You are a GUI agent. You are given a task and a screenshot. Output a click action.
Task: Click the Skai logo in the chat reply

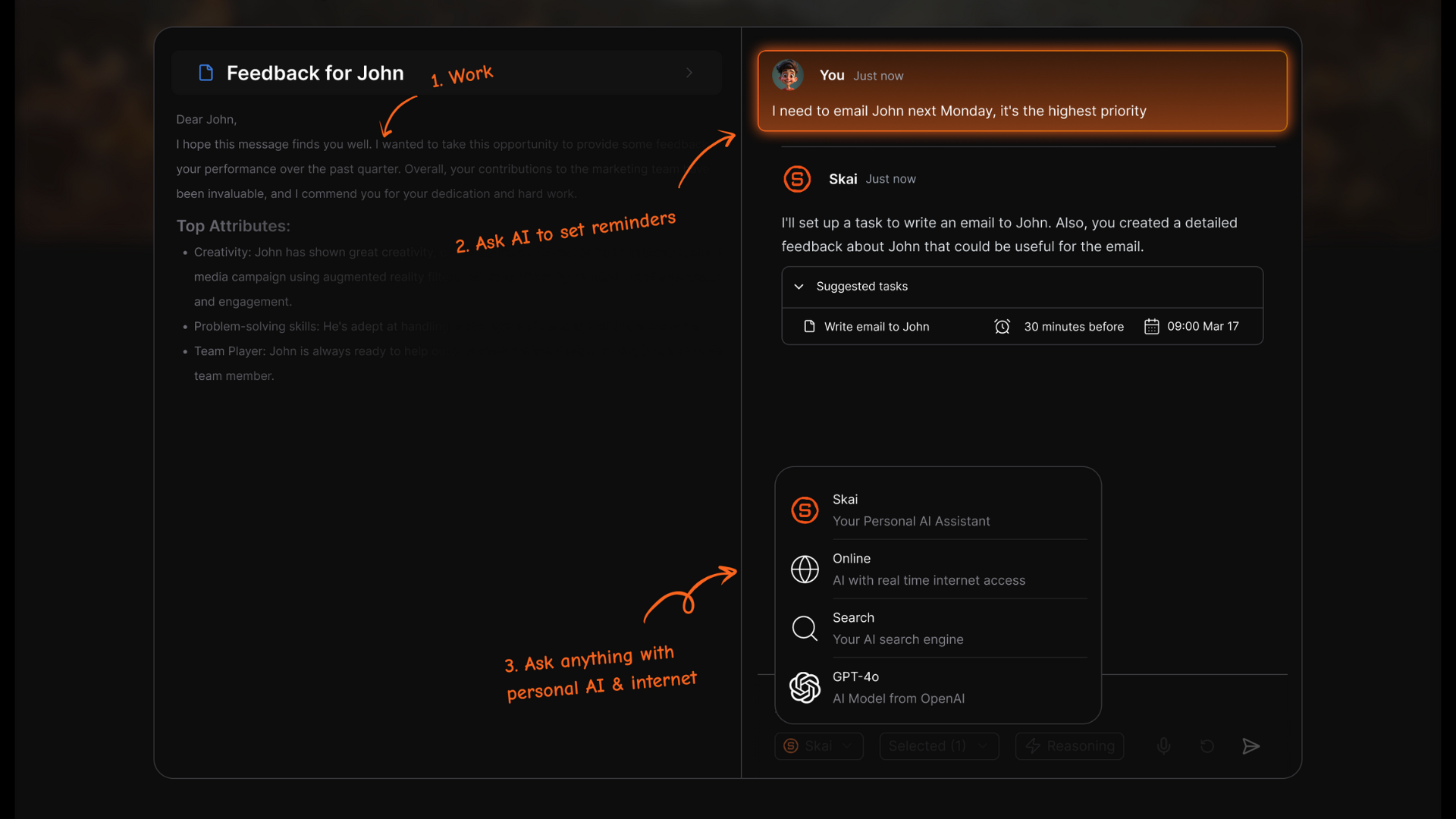pyautogui.click(x=797, y=179)
